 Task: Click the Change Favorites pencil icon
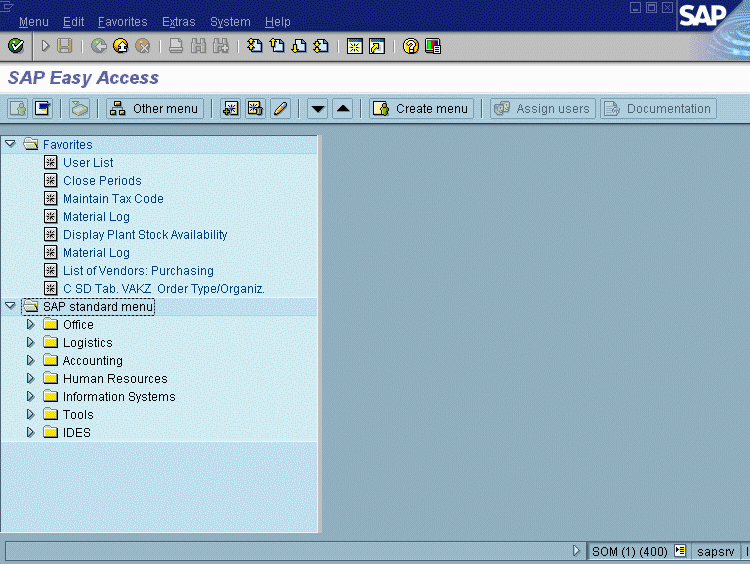click(281, 109)
